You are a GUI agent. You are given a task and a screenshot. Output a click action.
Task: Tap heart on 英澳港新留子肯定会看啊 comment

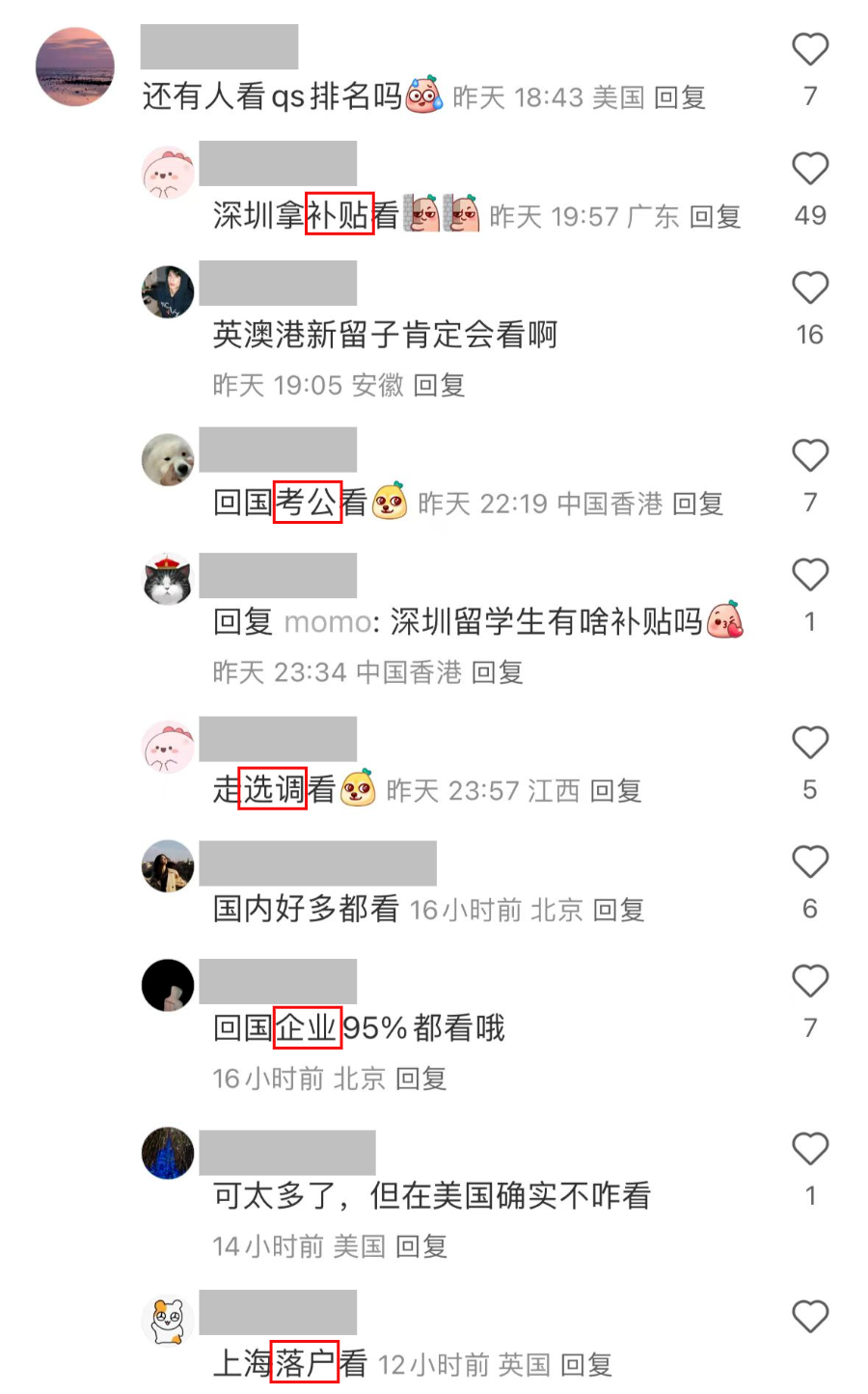pyautogui.click(x=810, y=288)
